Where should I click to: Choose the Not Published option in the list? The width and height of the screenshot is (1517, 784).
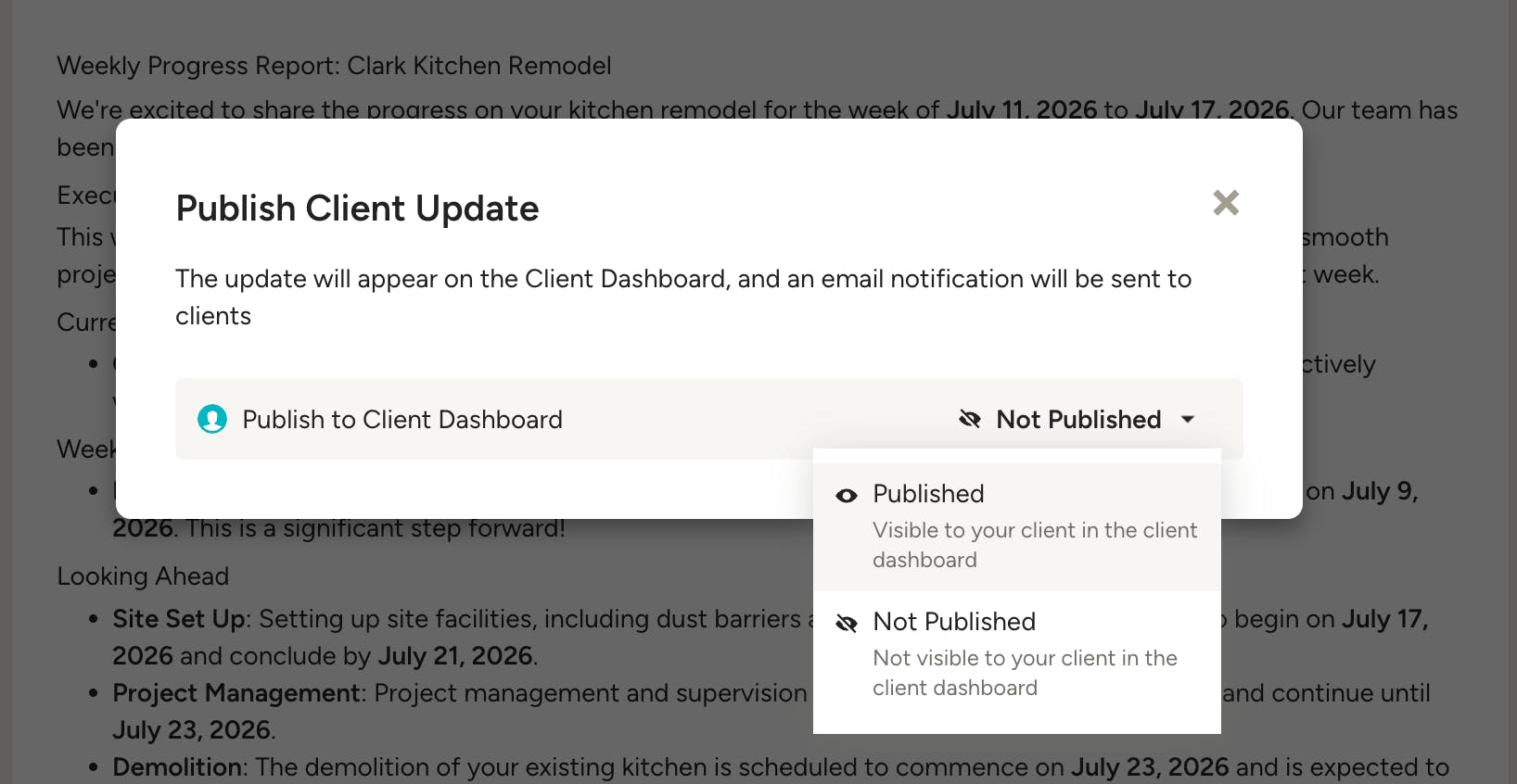(1017, 655)
